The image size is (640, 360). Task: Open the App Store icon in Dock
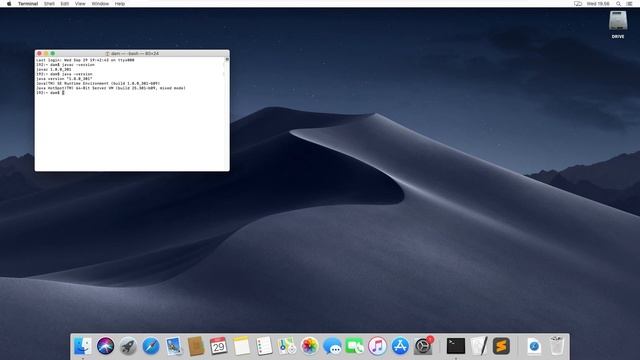tap(400, 346)
